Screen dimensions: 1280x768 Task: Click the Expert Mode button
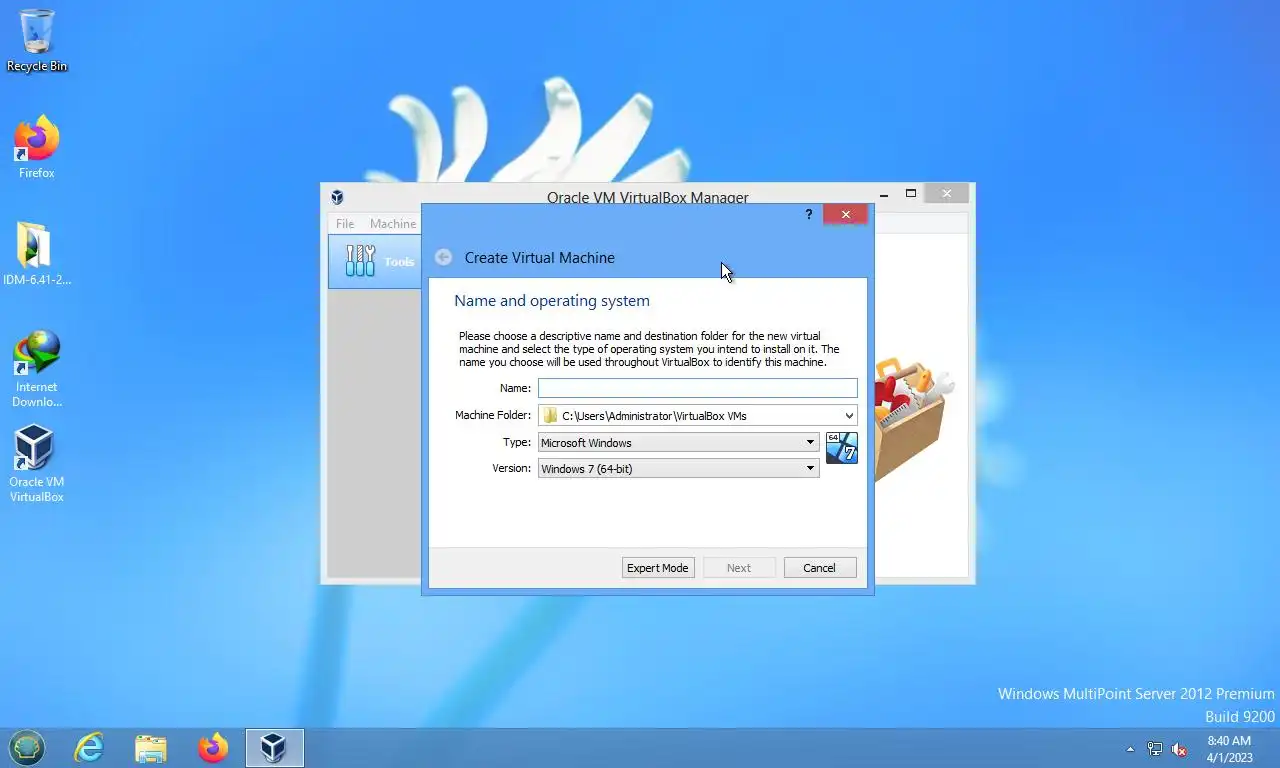tap(658, 568)
